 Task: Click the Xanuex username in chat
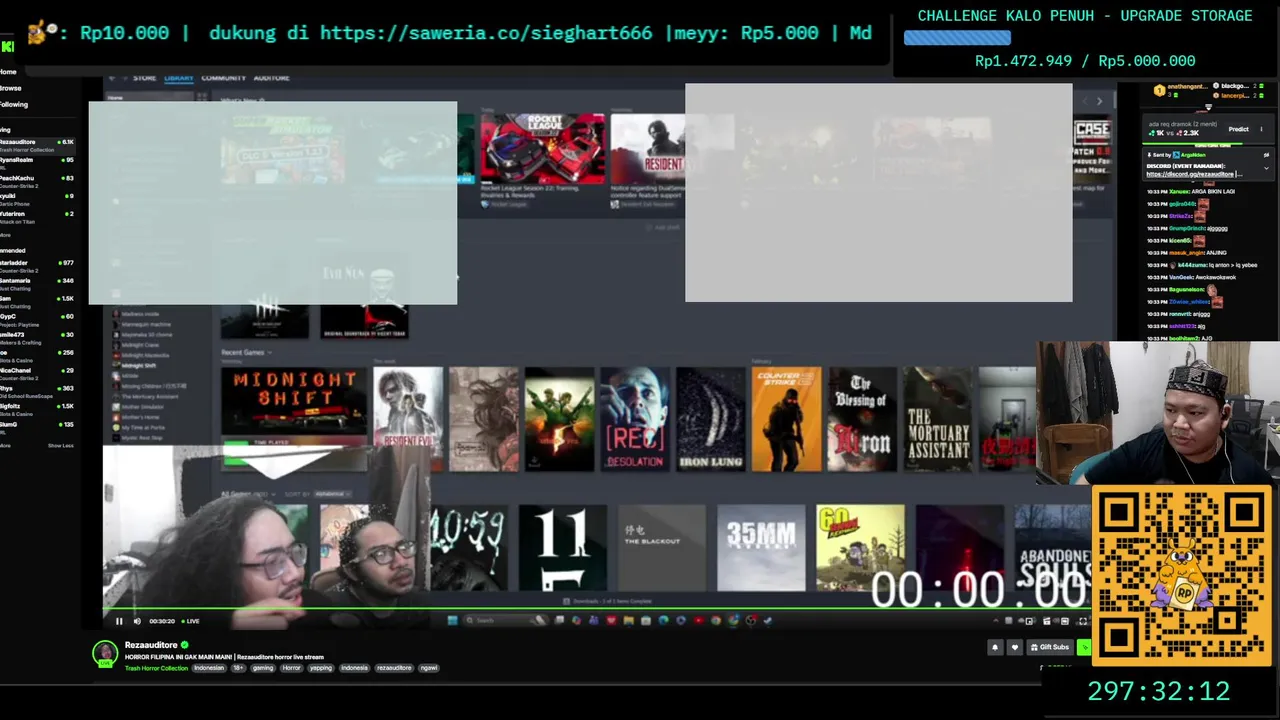click(x=1179, y=191)
